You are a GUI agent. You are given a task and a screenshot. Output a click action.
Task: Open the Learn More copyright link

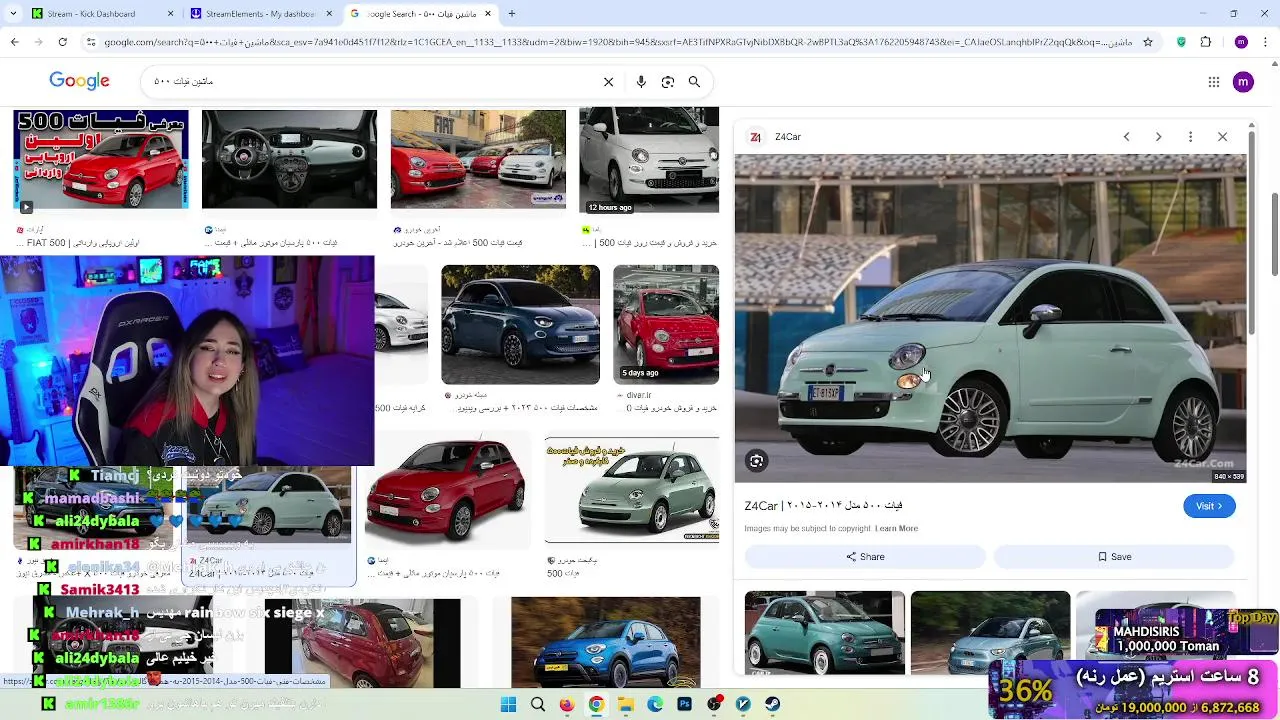[896, 528]
